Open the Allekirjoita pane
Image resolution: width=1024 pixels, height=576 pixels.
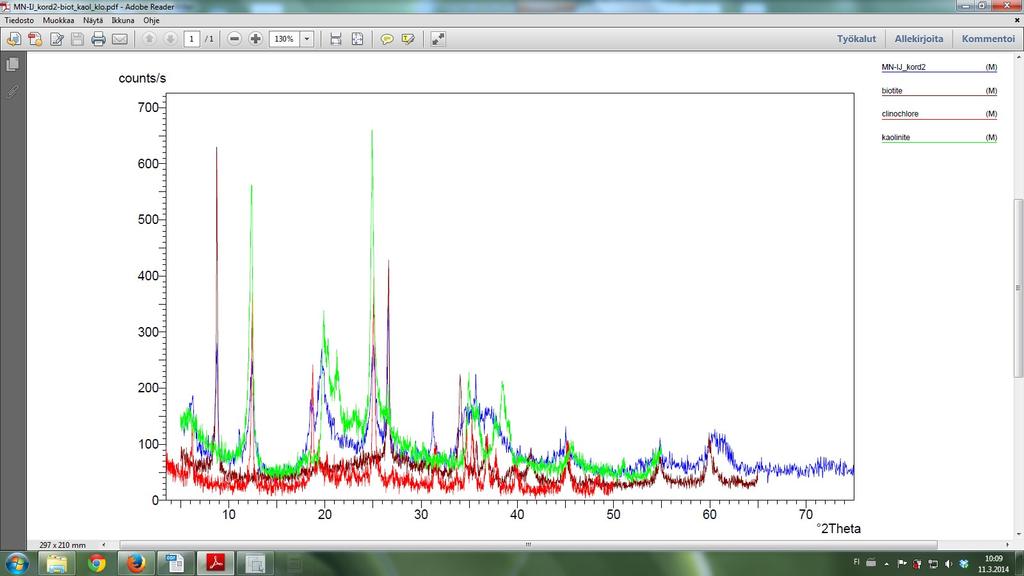point(918,39)
